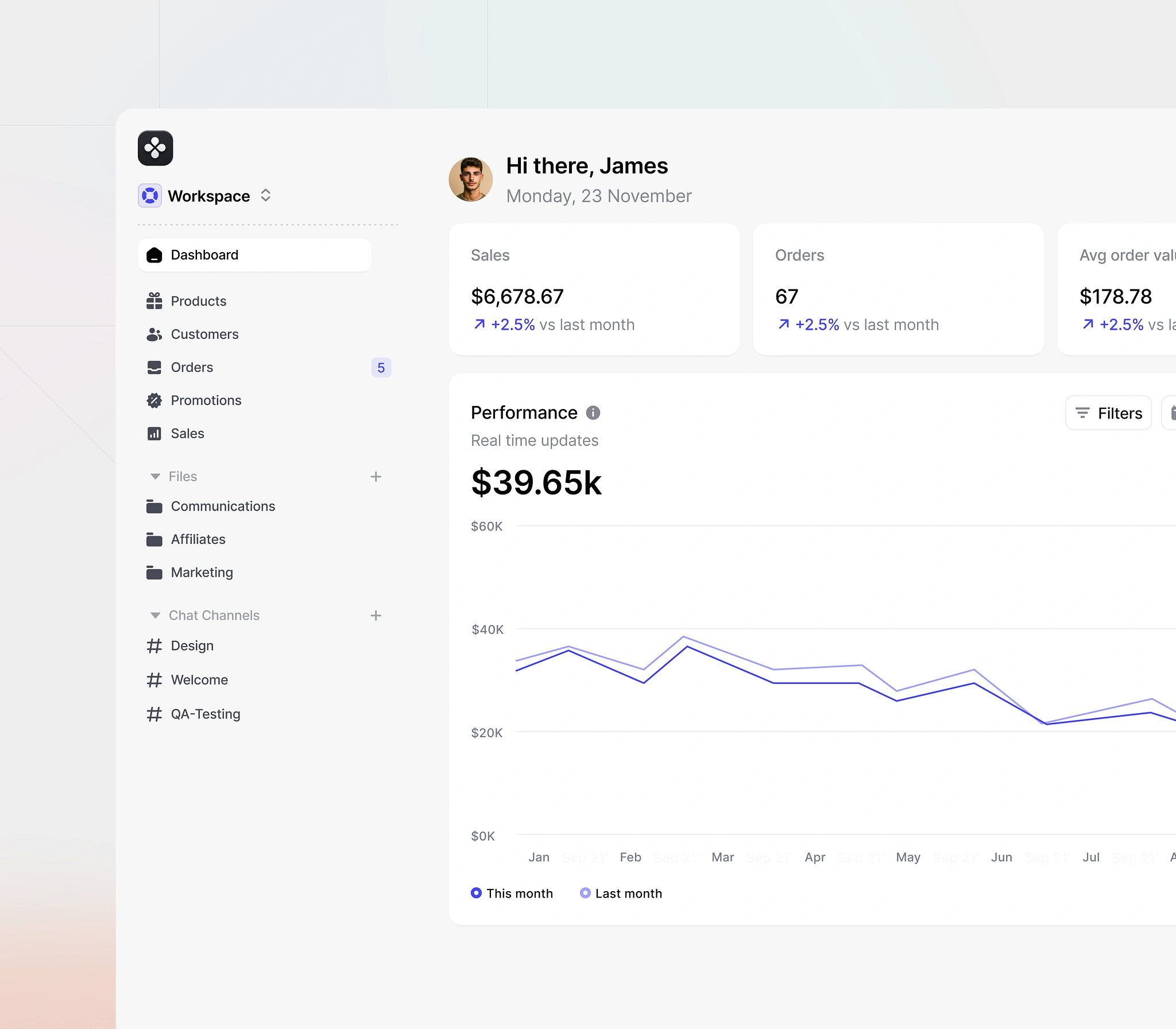Click James's profile avatar
The width and height of the screenshot is (1176, 1029).
pyautogui.click(x=470, y=180)
